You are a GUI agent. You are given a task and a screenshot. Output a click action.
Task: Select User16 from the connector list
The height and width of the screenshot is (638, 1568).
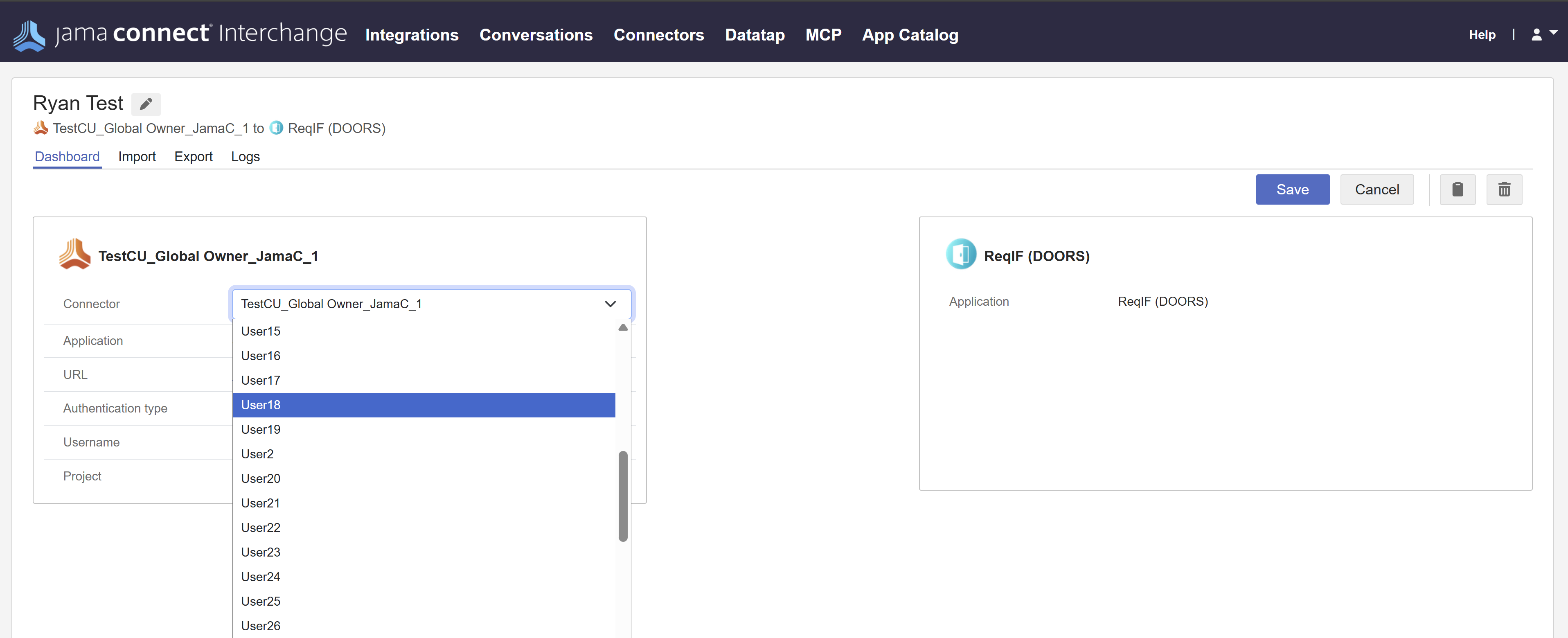(424, 356)
